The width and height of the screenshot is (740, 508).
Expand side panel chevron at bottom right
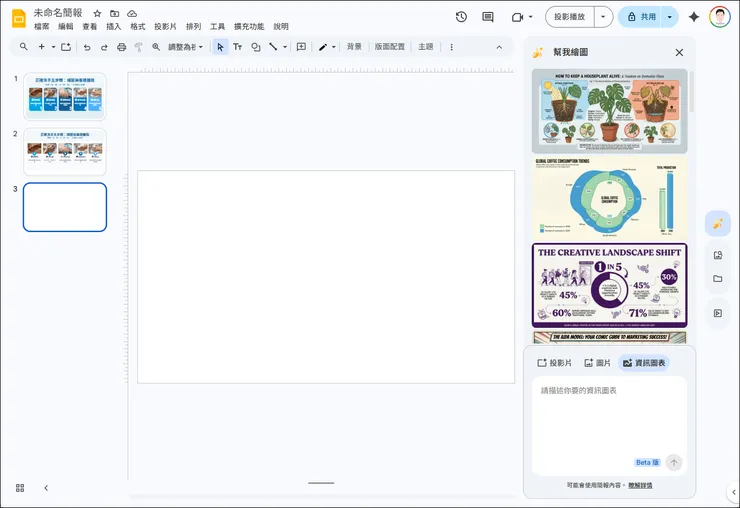pos(734,492)
